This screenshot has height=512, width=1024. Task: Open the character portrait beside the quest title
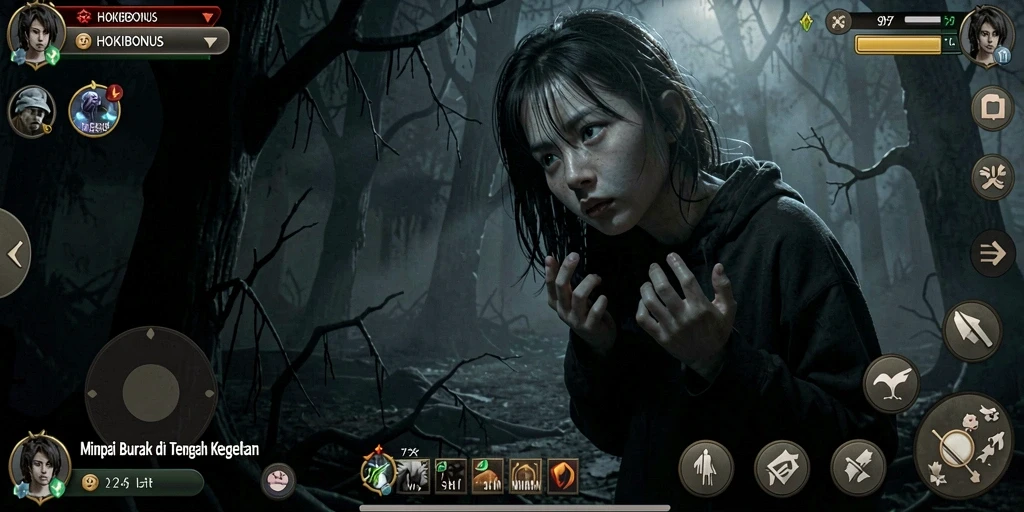point(39,467)
